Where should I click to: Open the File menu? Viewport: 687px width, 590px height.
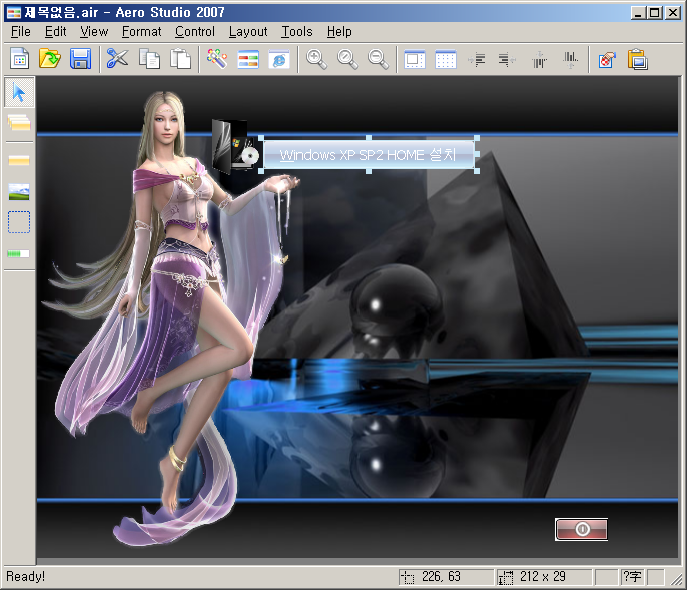click(21, 32)
